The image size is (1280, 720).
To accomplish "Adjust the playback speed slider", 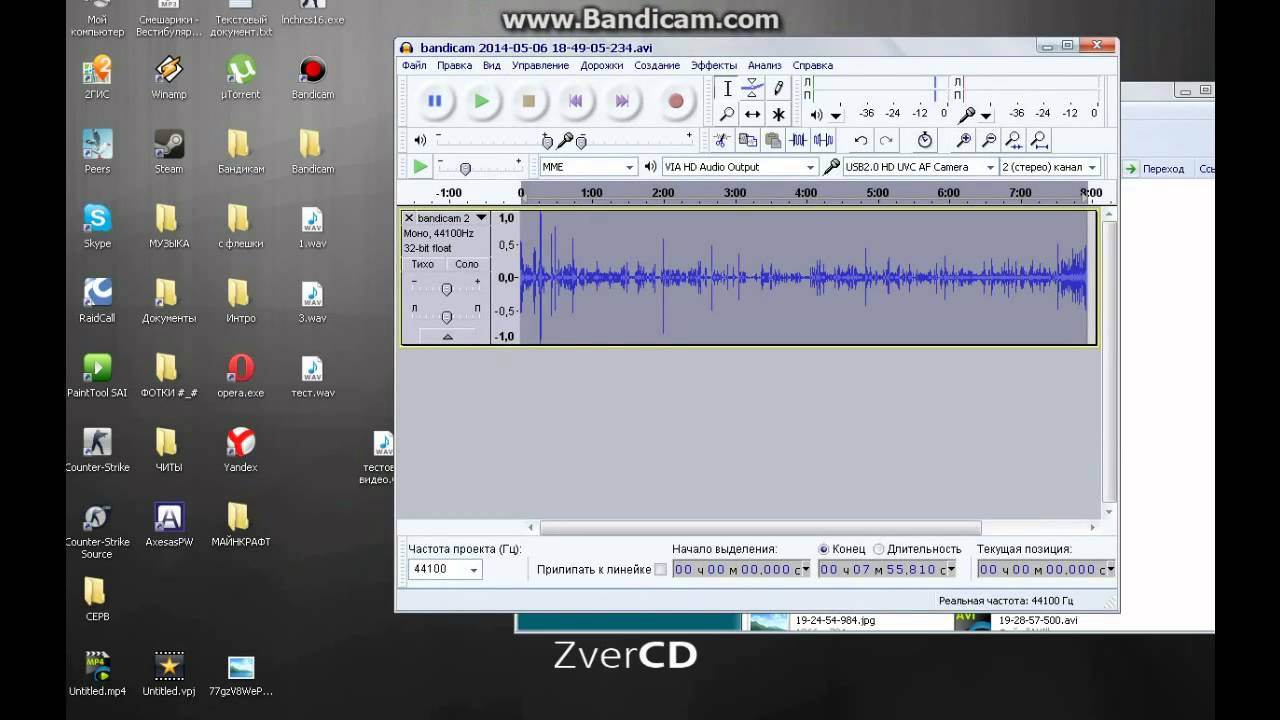I will pos(465,168).
